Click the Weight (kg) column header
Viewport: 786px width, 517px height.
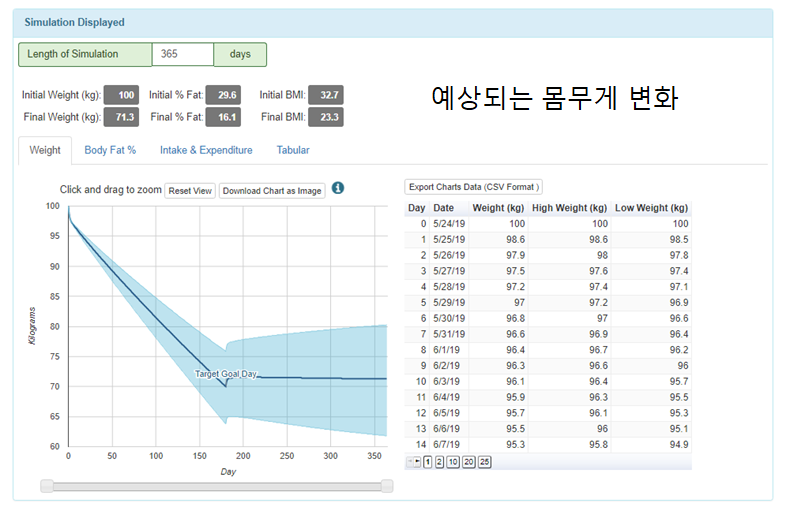pos(498,208)
